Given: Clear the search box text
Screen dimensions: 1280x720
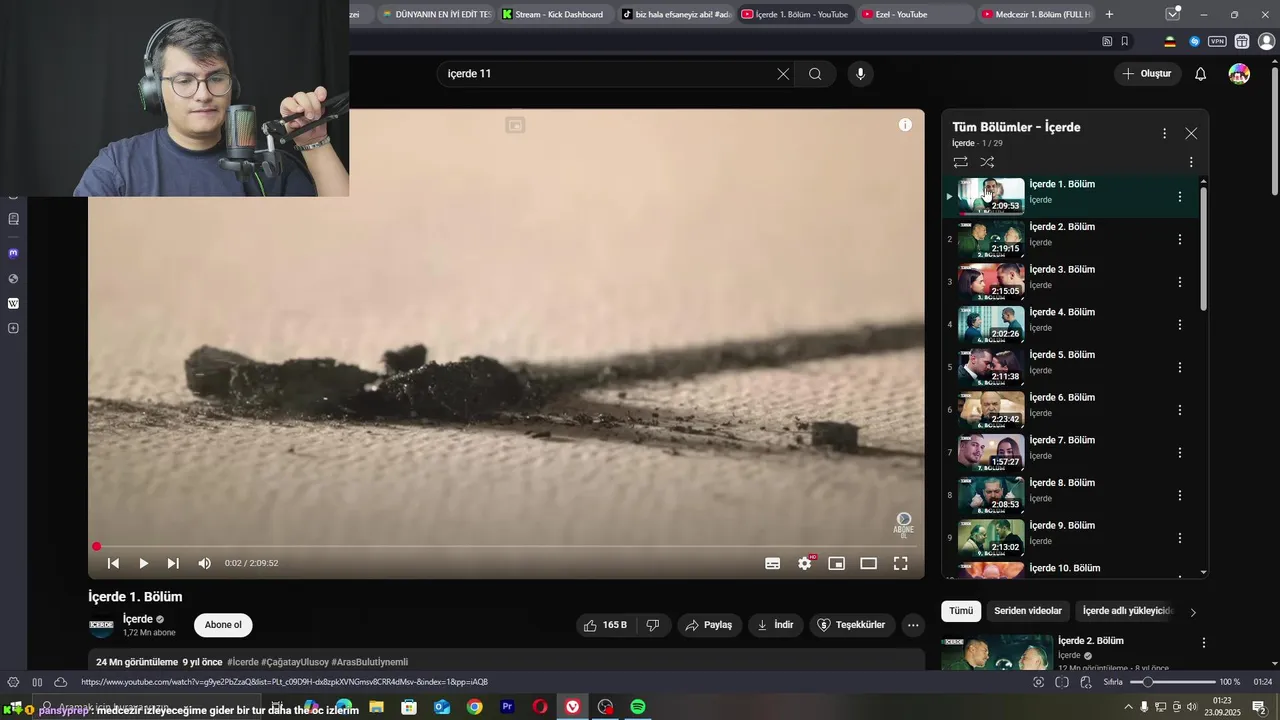Looking at the screenshot, I should point(783,74).
